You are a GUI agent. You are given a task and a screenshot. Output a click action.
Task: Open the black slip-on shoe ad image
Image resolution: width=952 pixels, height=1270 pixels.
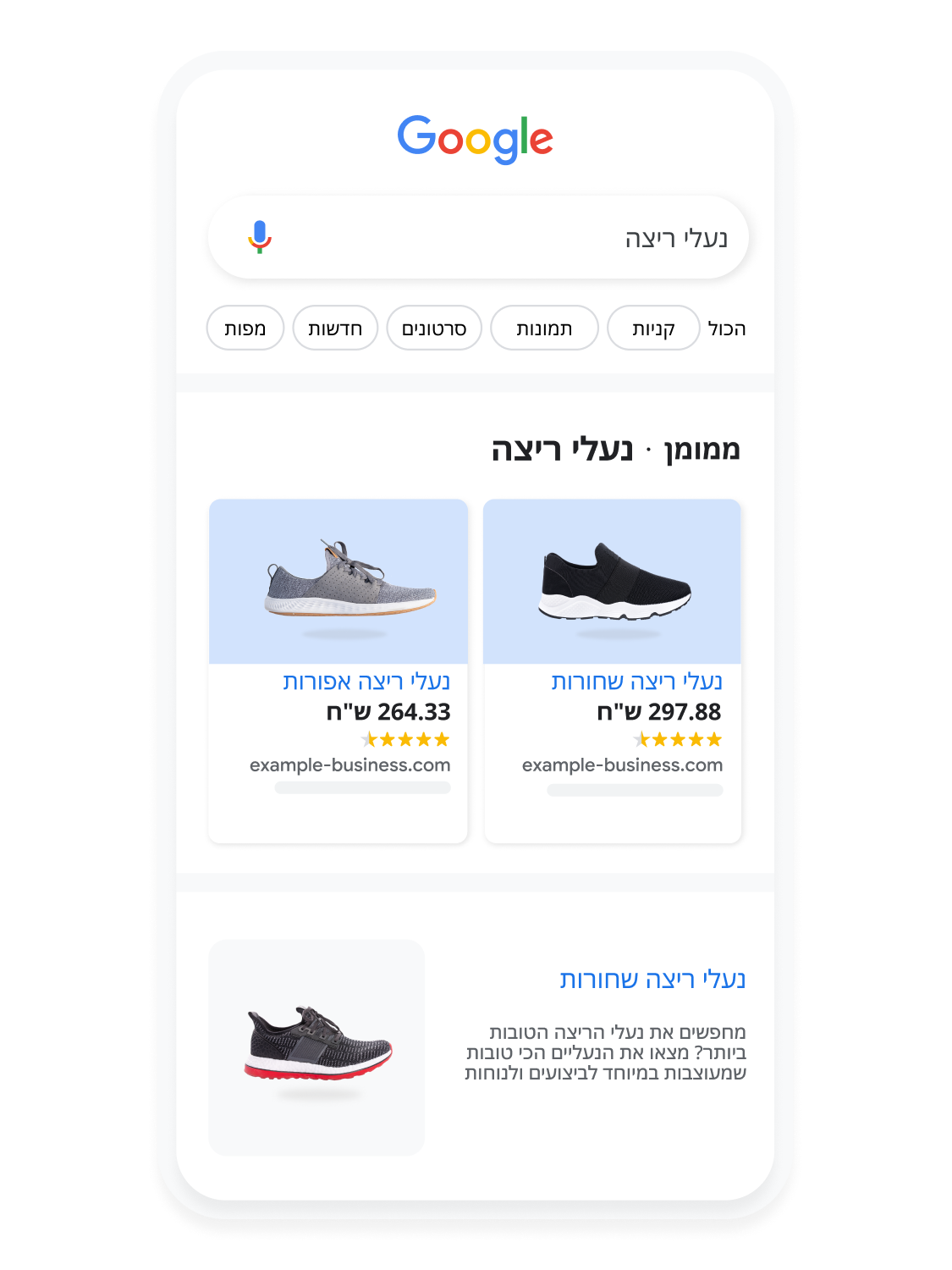pyautogui.click(x=612, y=582)
